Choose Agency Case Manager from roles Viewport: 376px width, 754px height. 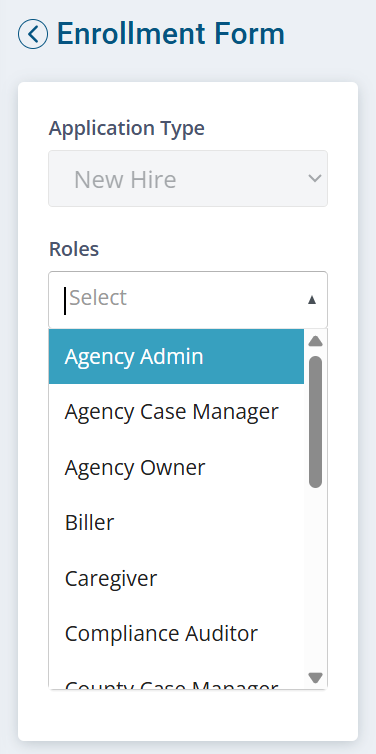click(176, 412)
